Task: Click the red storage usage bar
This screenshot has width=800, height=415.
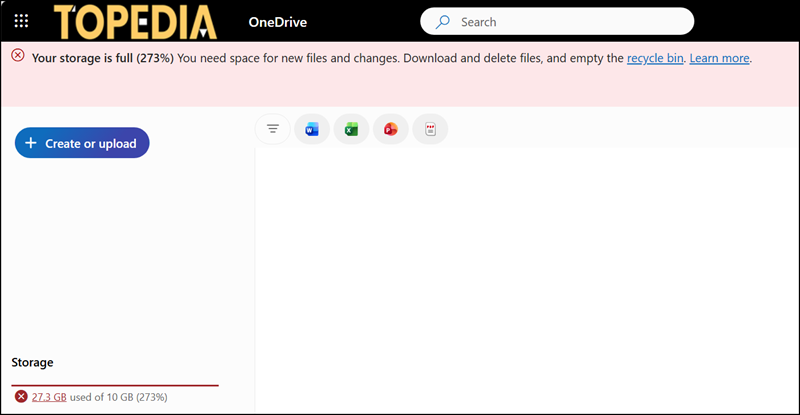Action: click(115, 385)
